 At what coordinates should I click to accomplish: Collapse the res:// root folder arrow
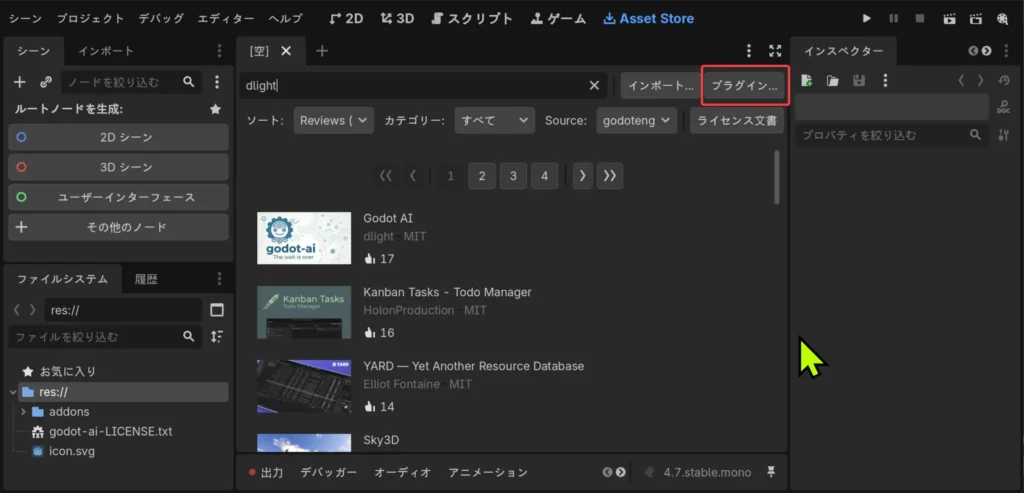[x=13, y=392]
